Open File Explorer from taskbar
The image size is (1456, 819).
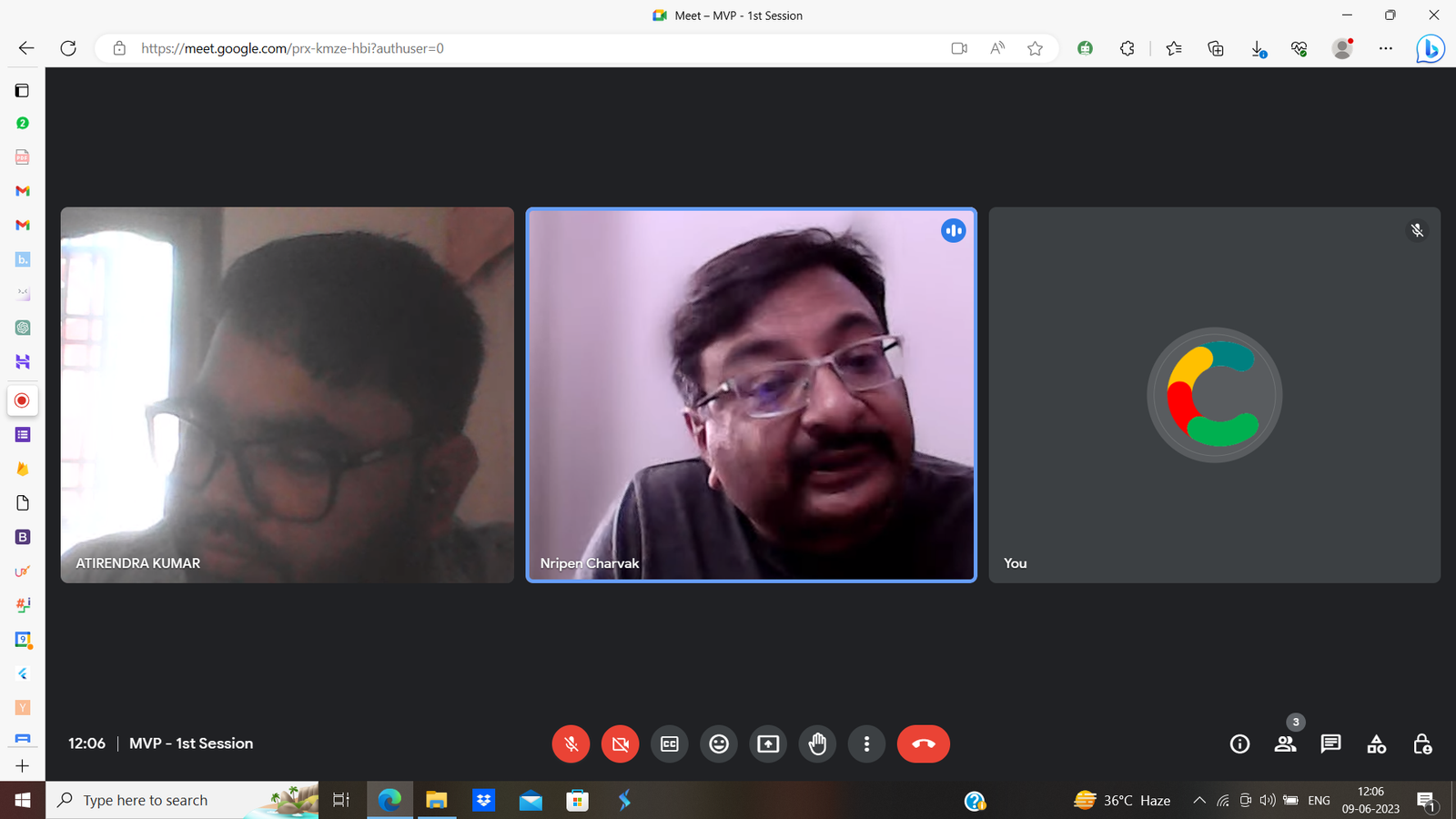pos(437,800)
